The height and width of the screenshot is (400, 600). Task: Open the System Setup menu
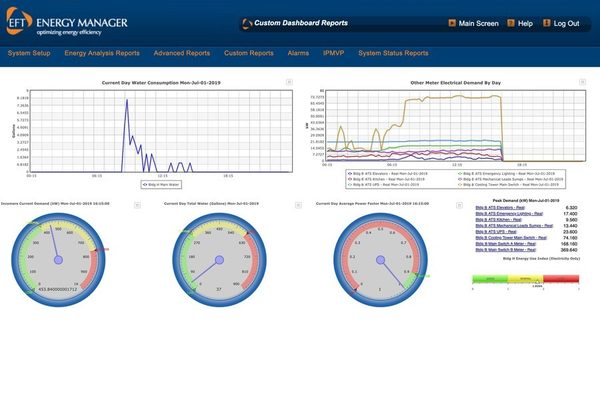coord(28,53)
